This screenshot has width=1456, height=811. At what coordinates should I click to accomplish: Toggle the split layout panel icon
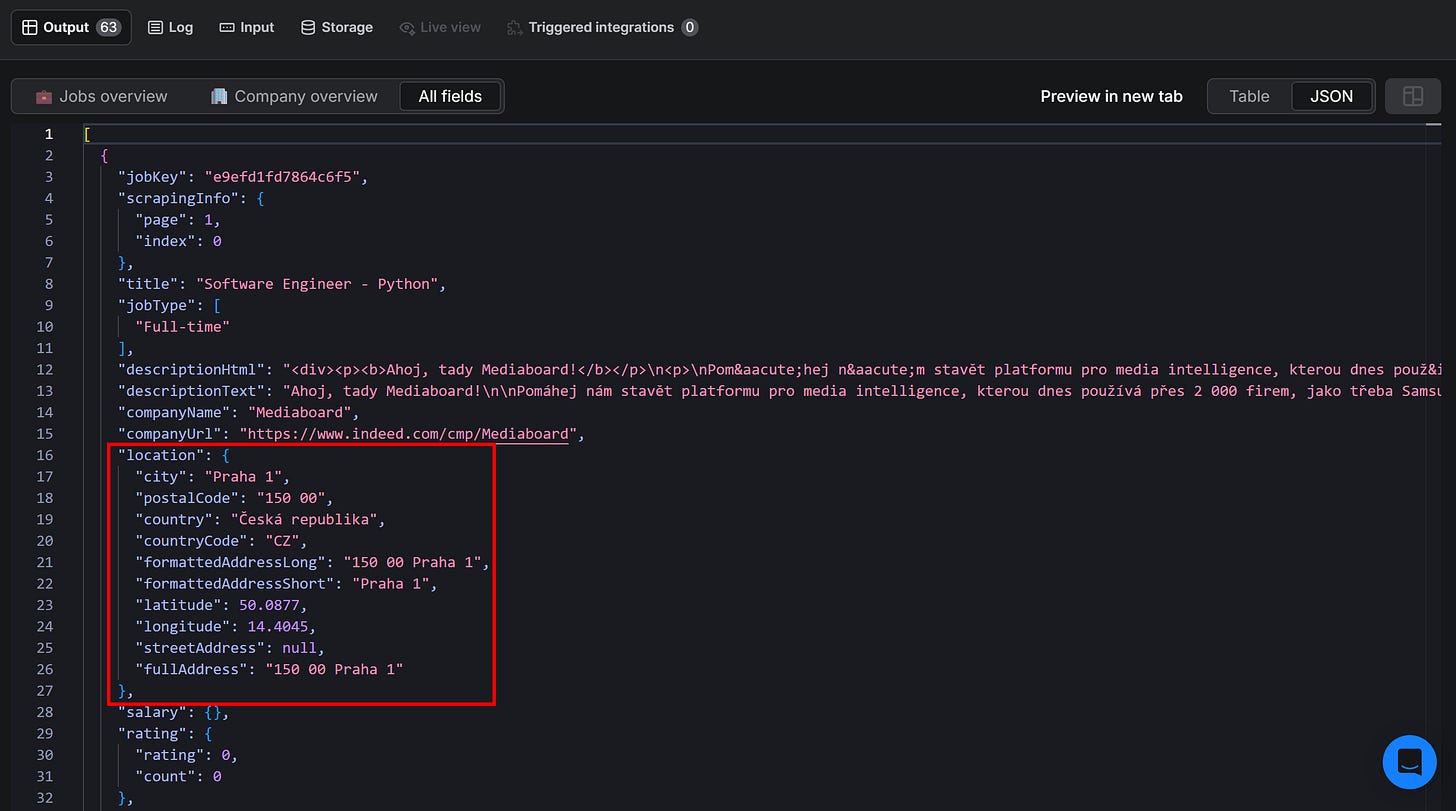coord(1413,96)
